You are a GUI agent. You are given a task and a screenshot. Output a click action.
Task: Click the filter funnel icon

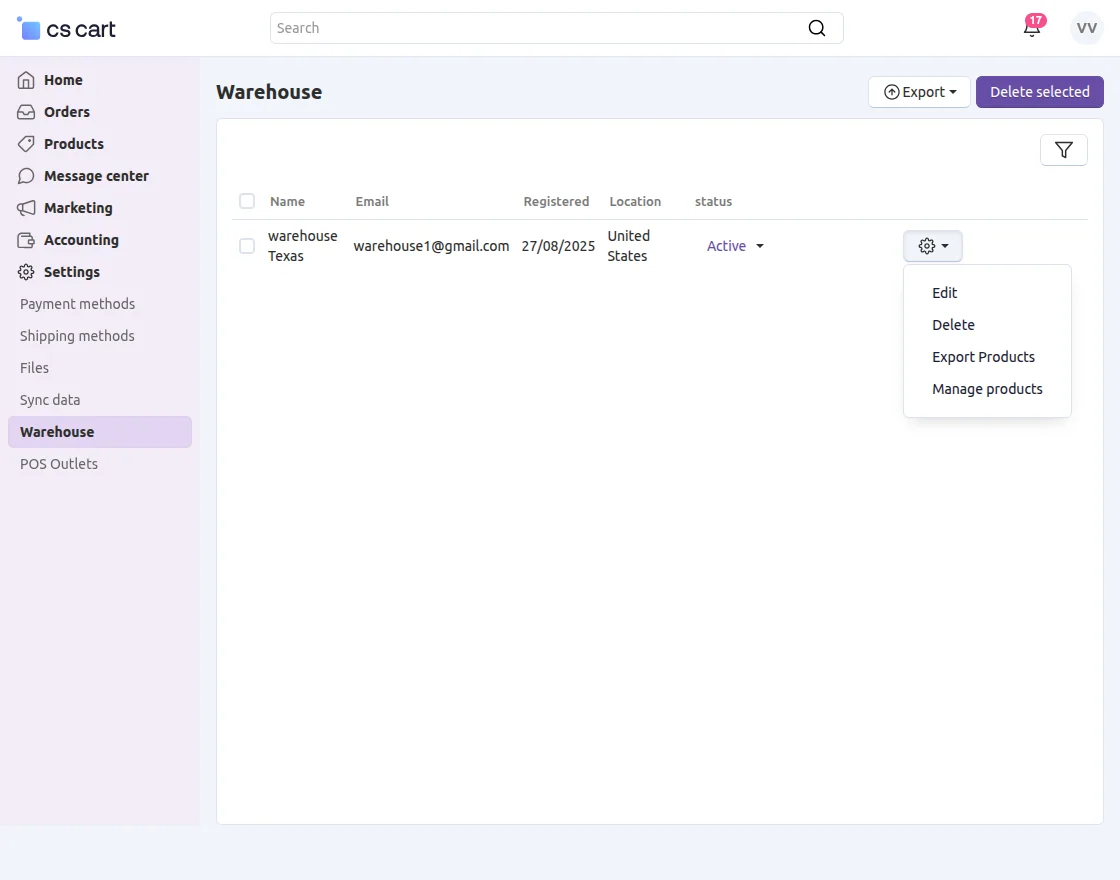point(1063,150)
